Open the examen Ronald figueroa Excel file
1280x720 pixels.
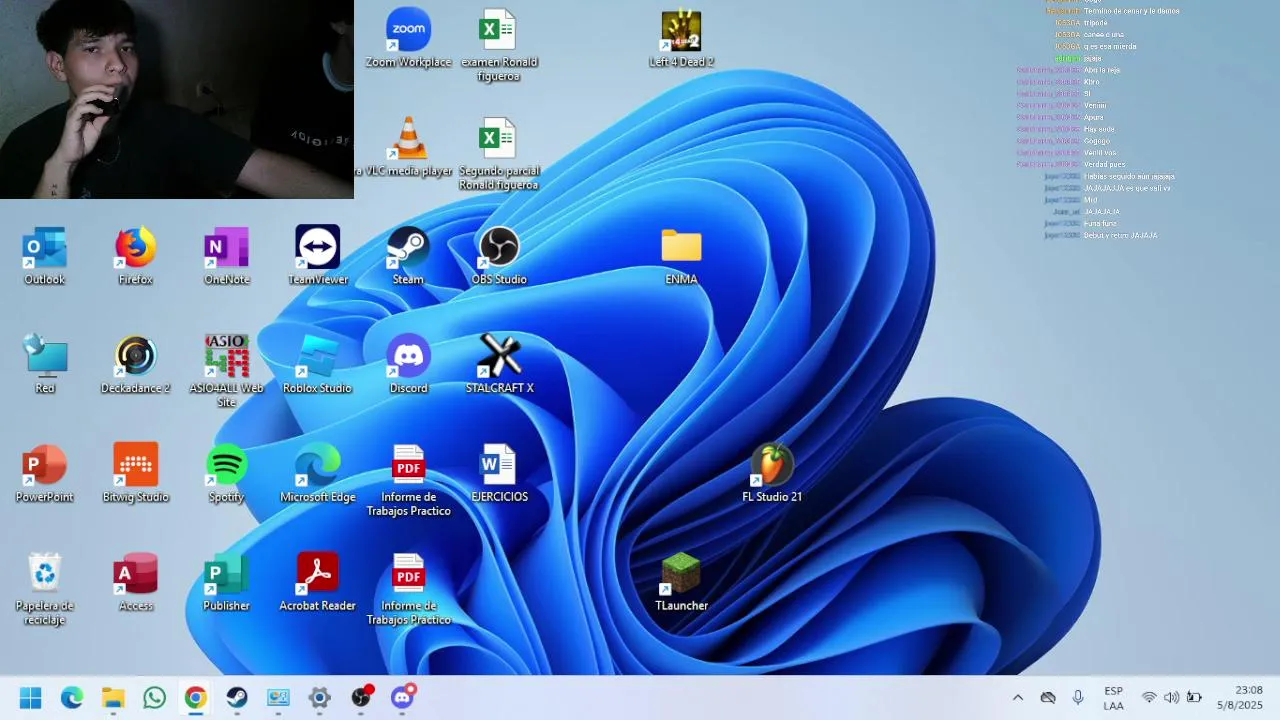coord(498,45)
